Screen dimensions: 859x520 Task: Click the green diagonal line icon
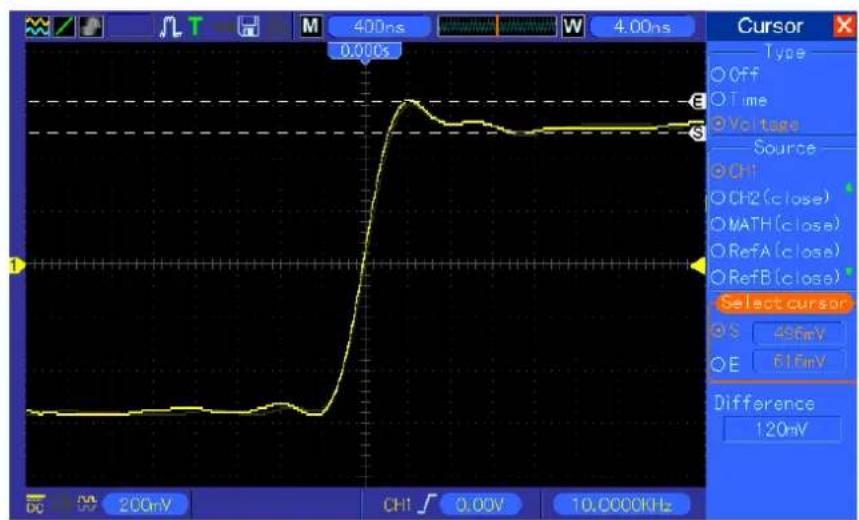64,26
